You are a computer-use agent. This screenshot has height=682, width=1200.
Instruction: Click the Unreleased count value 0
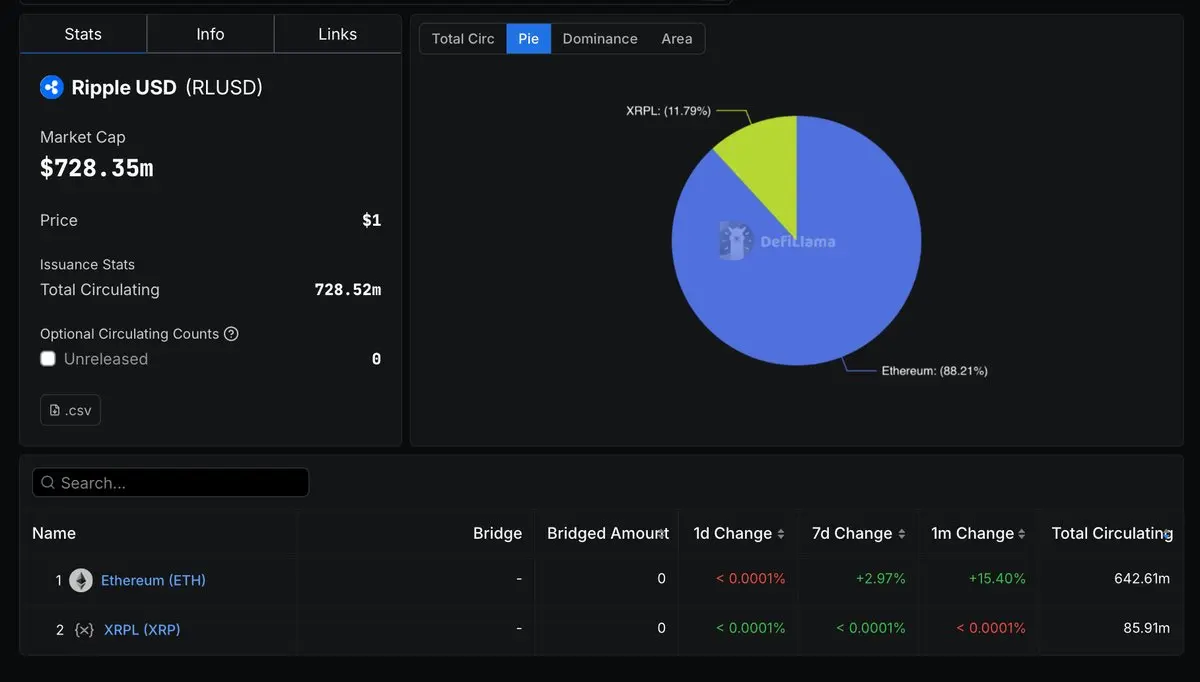tap(376, 359)
